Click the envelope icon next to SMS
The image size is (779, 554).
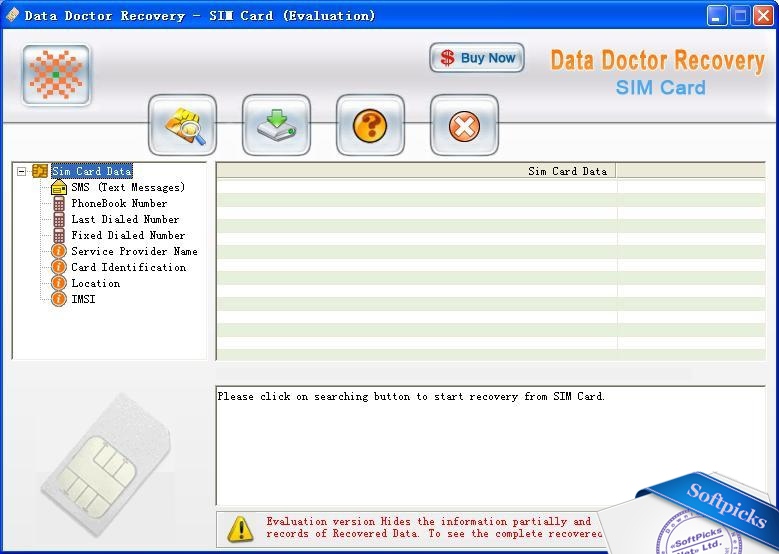(59, 187)
